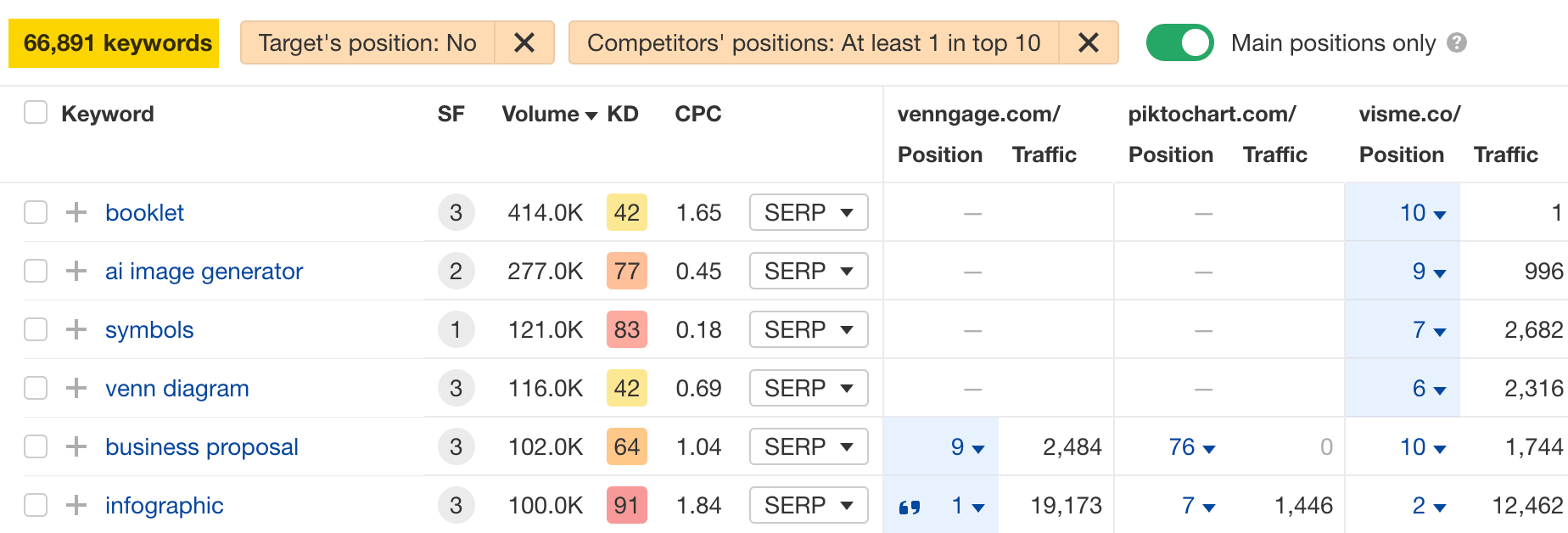
Task: Click the help icon near Main positions only
Action: (x=1457, y=42)
